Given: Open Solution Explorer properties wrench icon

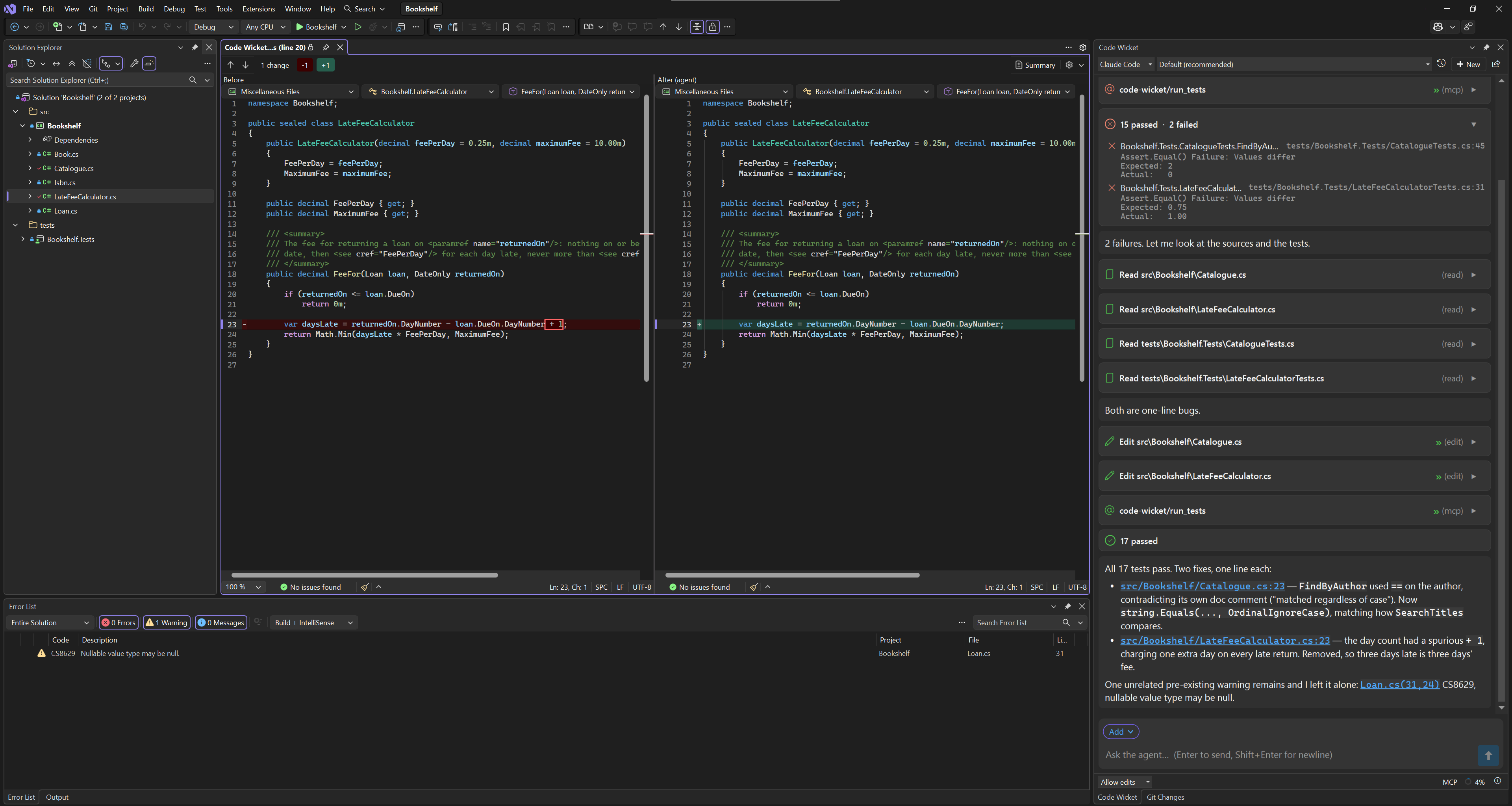Looking at the screenshot, I should pos(134,63).
